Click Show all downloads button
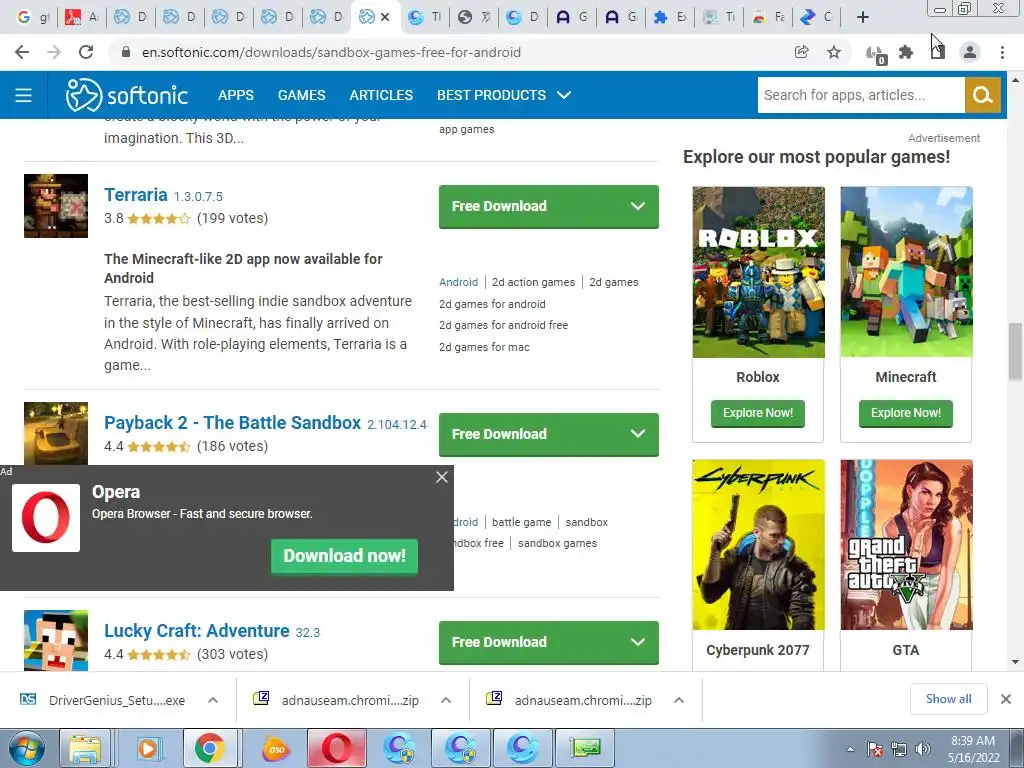Viewport: 1024px width, 768px height. pyautogui.click(x=948, y=699)
